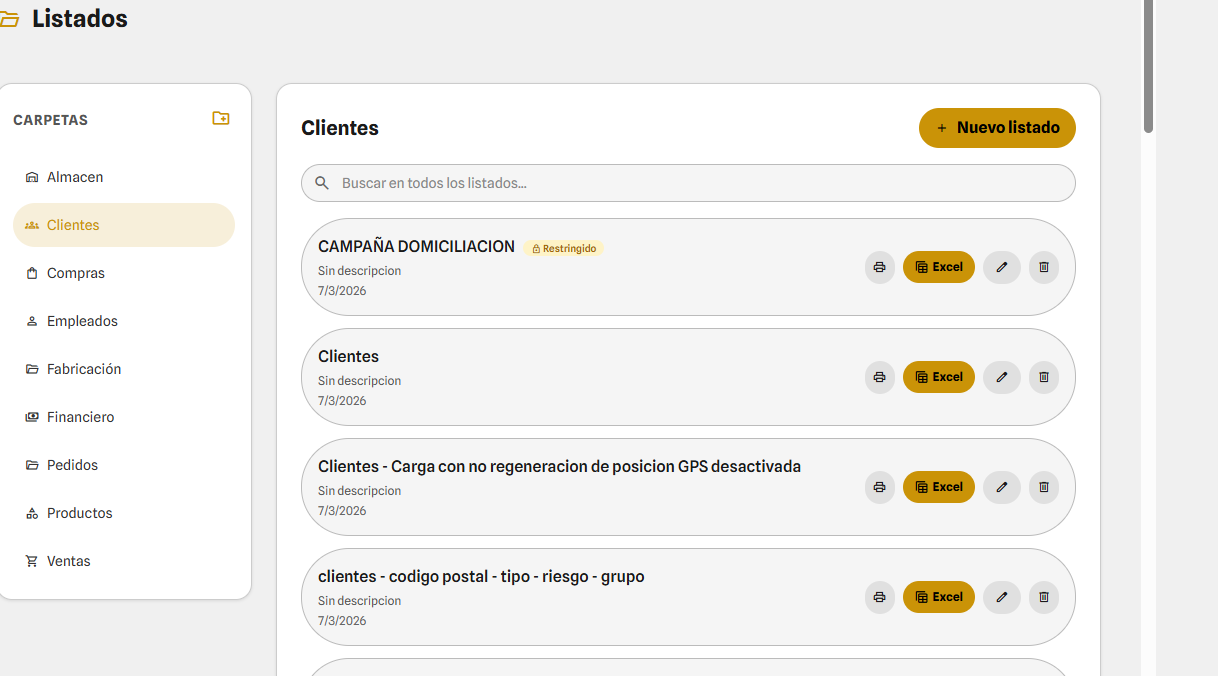Image resolution: width=1218 pixels, height=676 pixels.
Task: Click the search magnifier icon
Action: point(322,183)
